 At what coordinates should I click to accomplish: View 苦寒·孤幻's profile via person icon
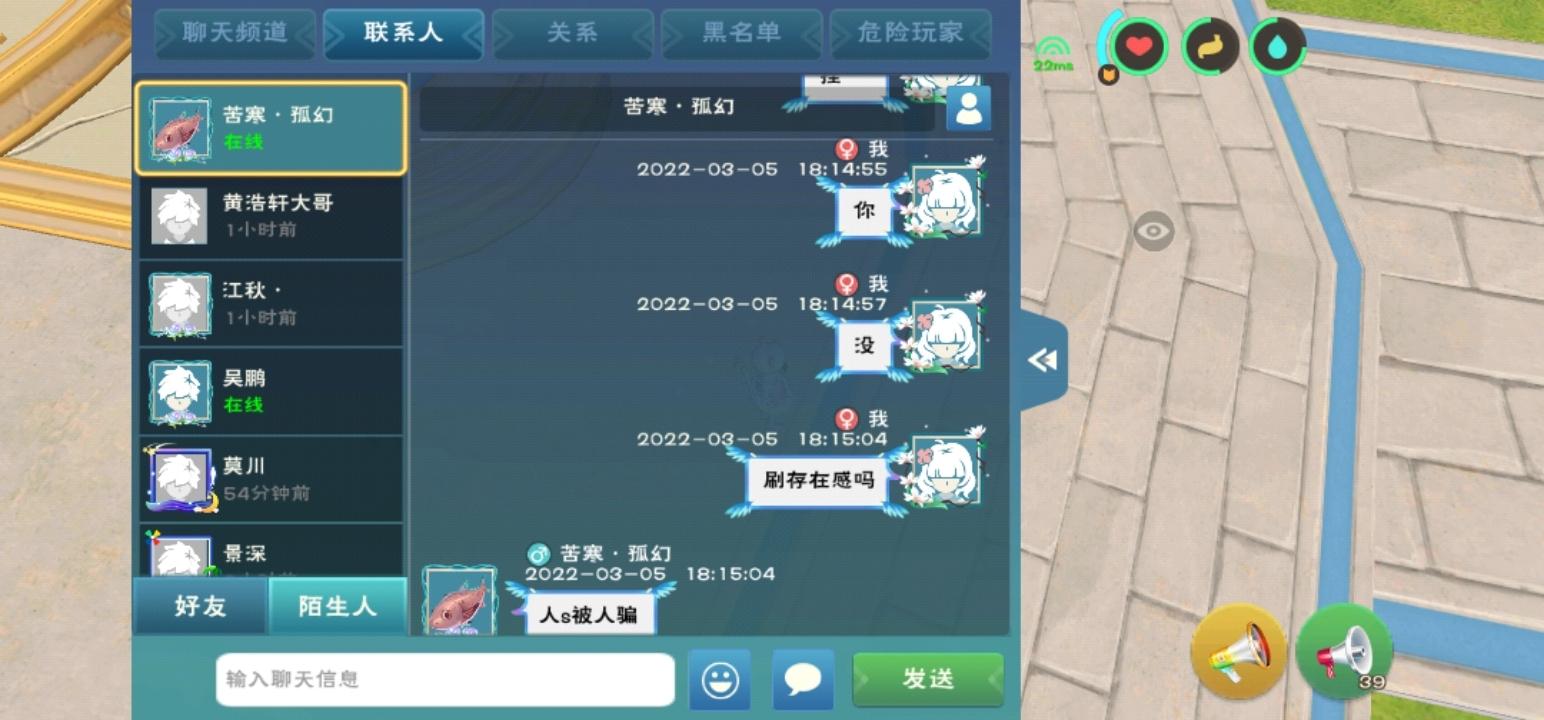pyautogui.click(x=968, y=108)
